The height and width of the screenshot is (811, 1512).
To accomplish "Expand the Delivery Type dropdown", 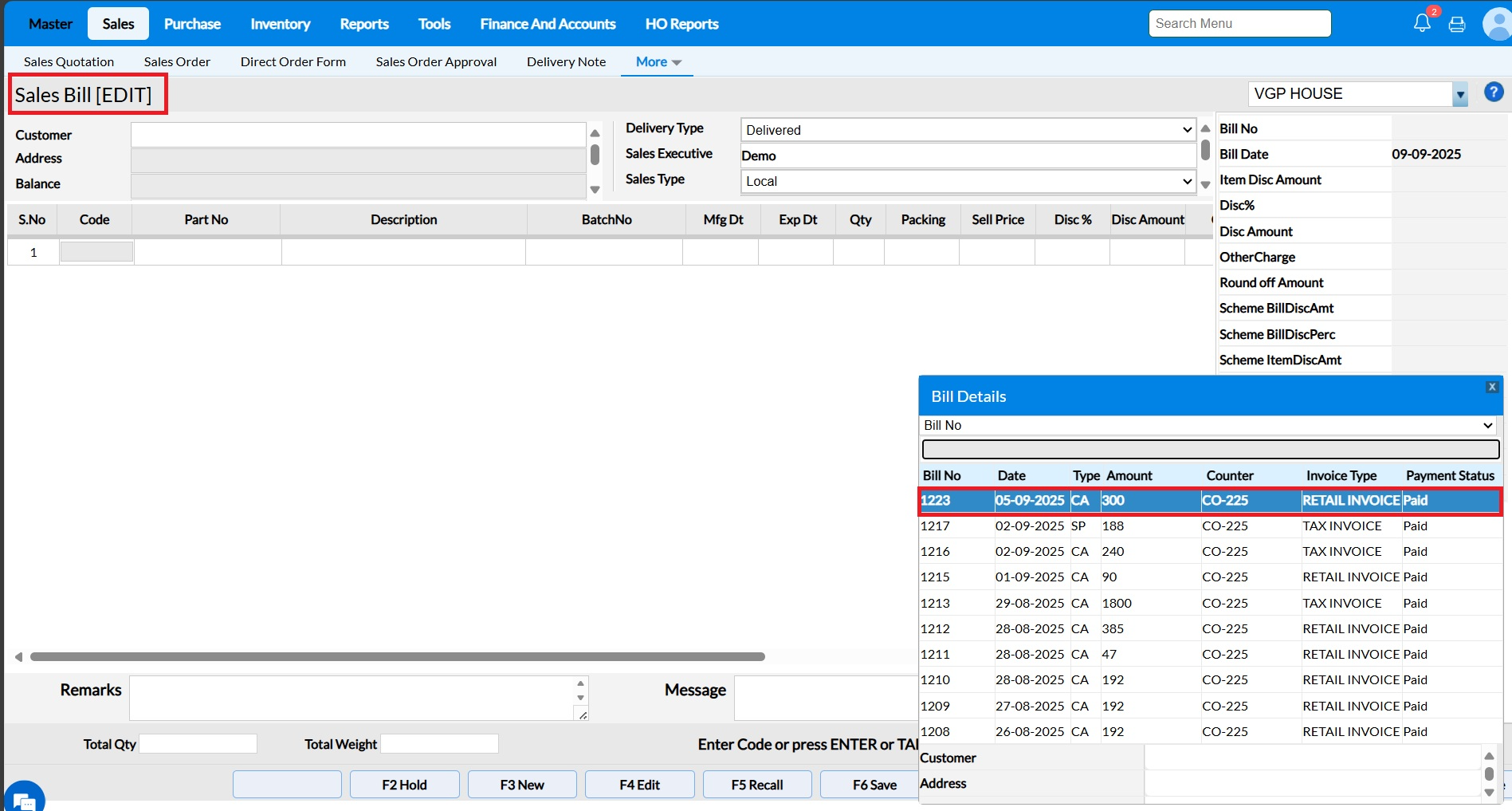I will click(968, 130).
